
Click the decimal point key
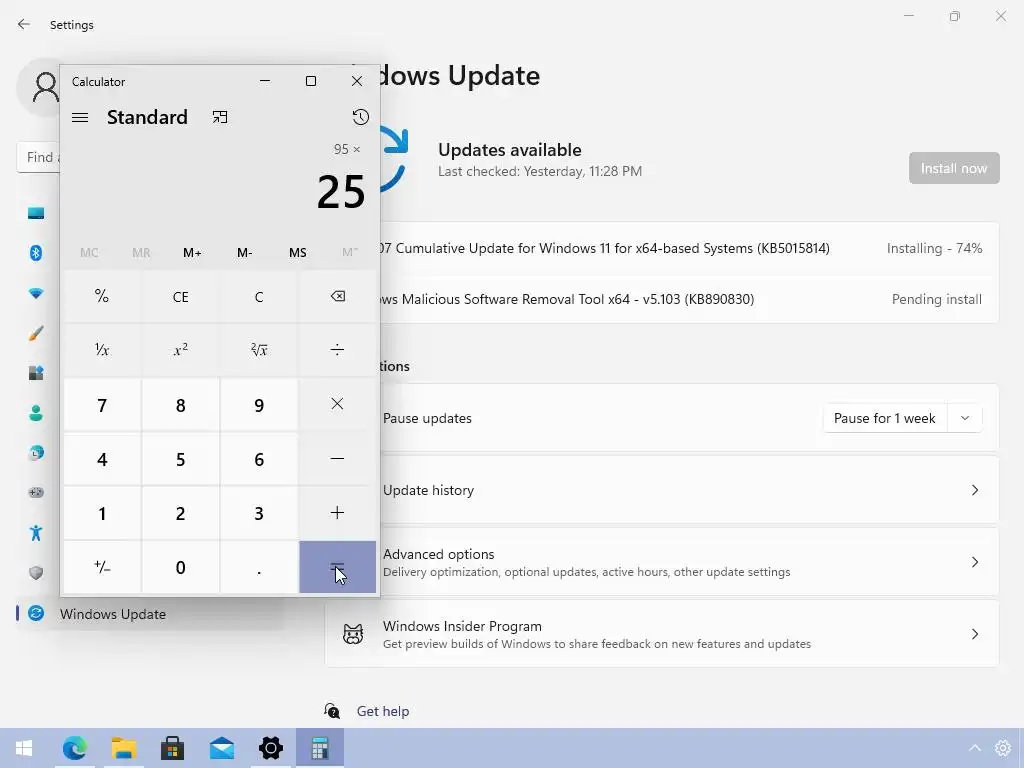(259, 568)
